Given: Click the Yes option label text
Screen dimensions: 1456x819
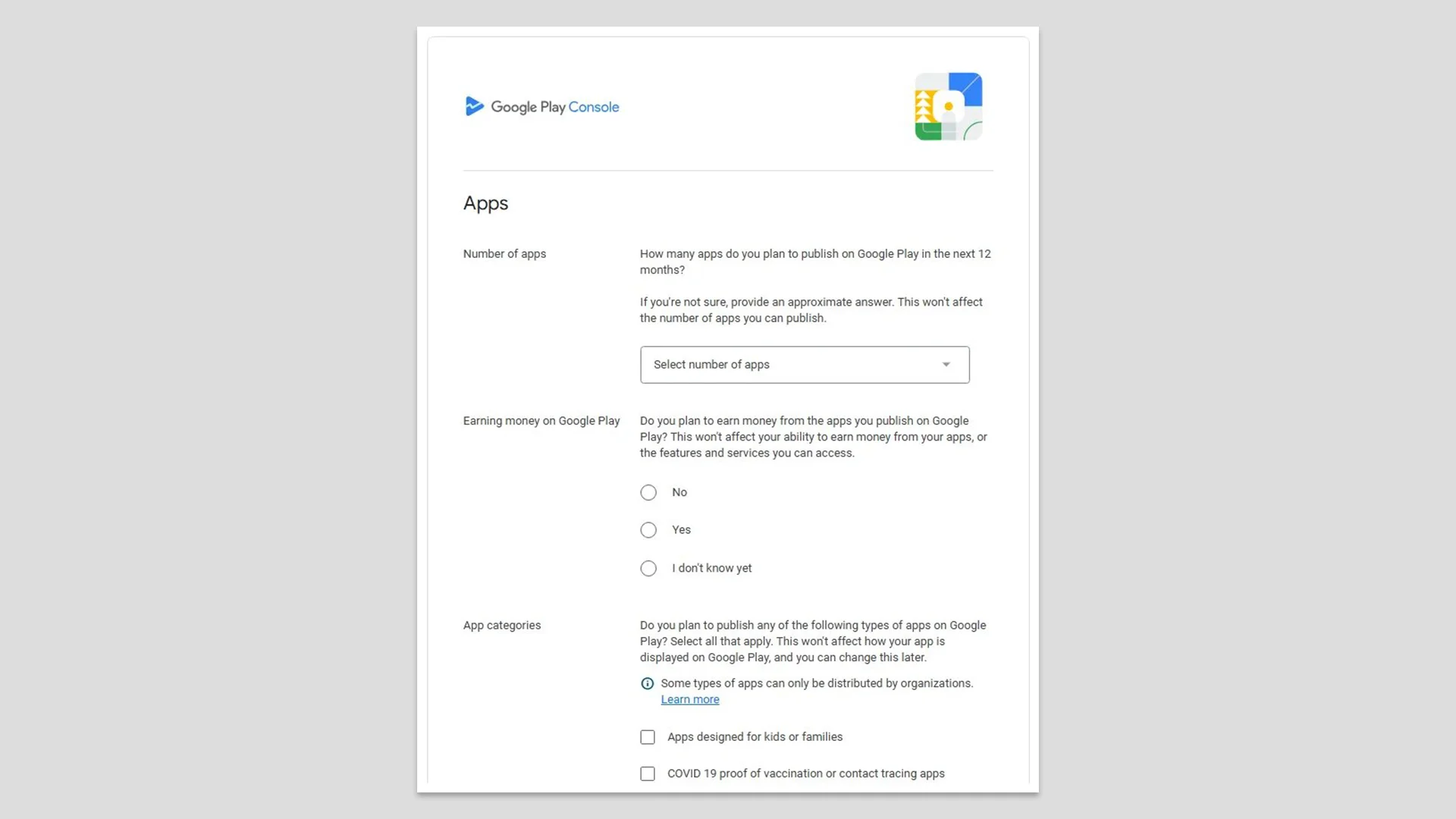Looking at the screenshot, I should 681,530.
